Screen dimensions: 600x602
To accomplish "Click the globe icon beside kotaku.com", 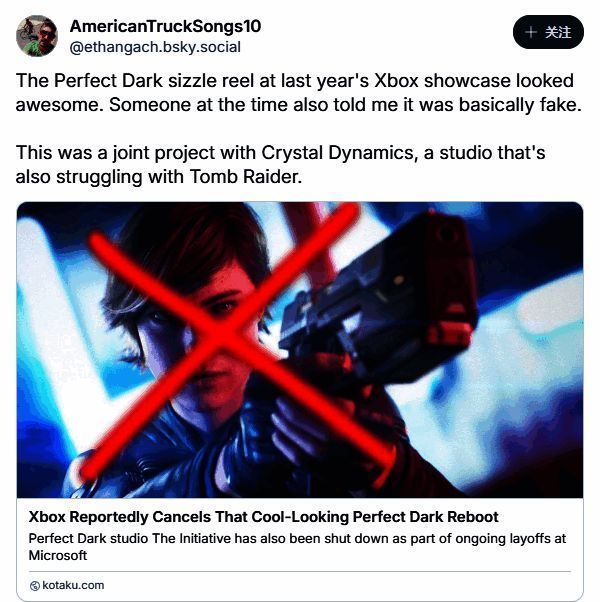I will pyautogui.click(x=35, y=585).
